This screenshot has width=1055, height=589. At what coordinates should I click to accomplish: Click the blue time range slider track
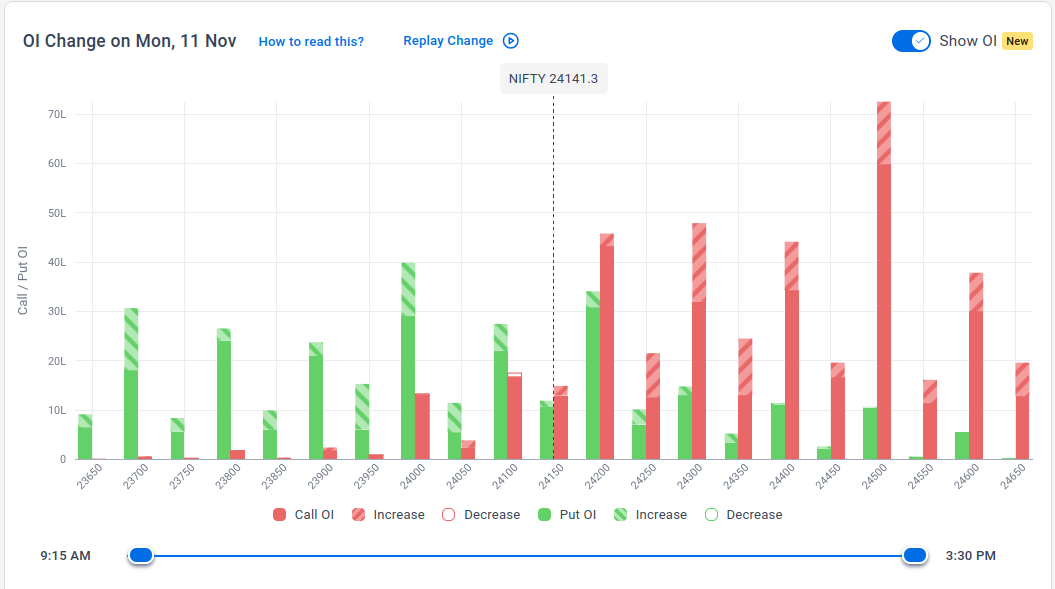tap(528, 556)
